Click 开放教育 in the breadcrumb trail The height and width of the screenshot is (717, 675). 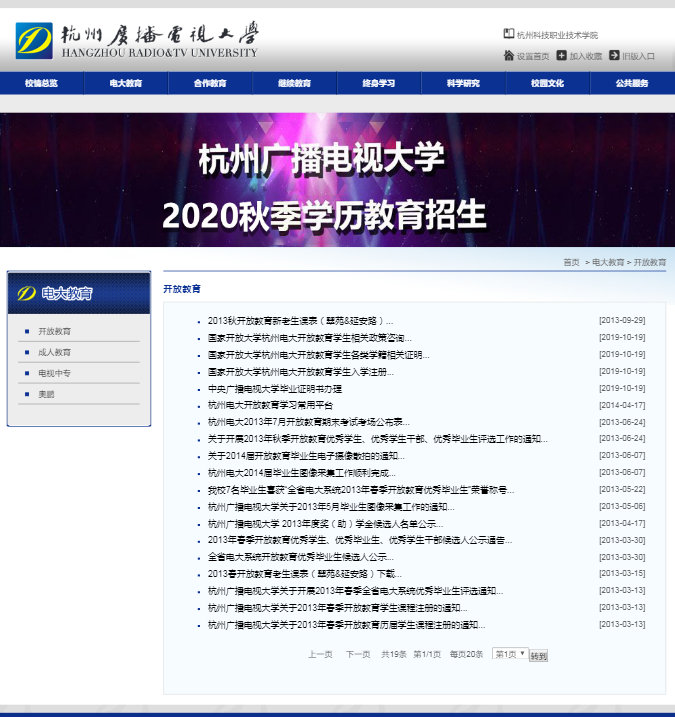pyautogui.click(x=649, y=262)
